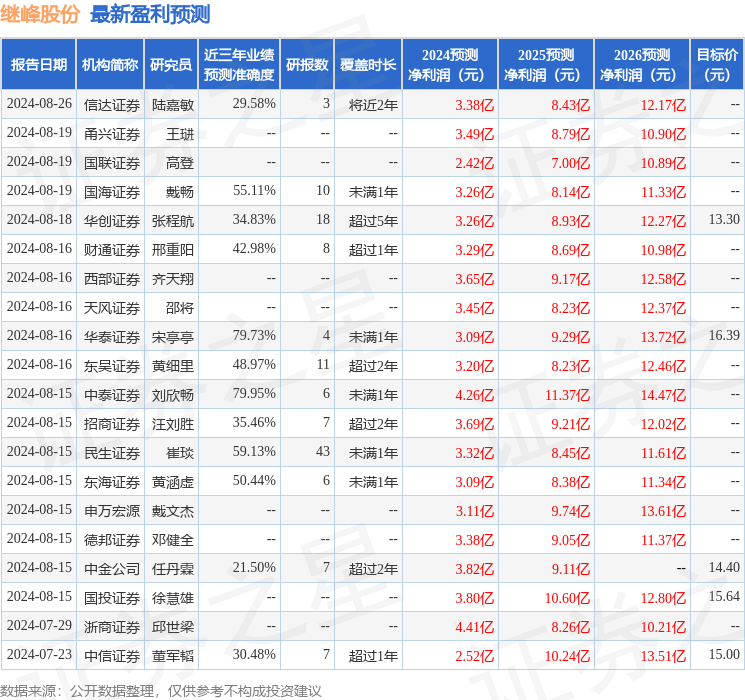Click researcher name 宋亭亭
Screen dimensions: 745x700
[x=173, y=337]
